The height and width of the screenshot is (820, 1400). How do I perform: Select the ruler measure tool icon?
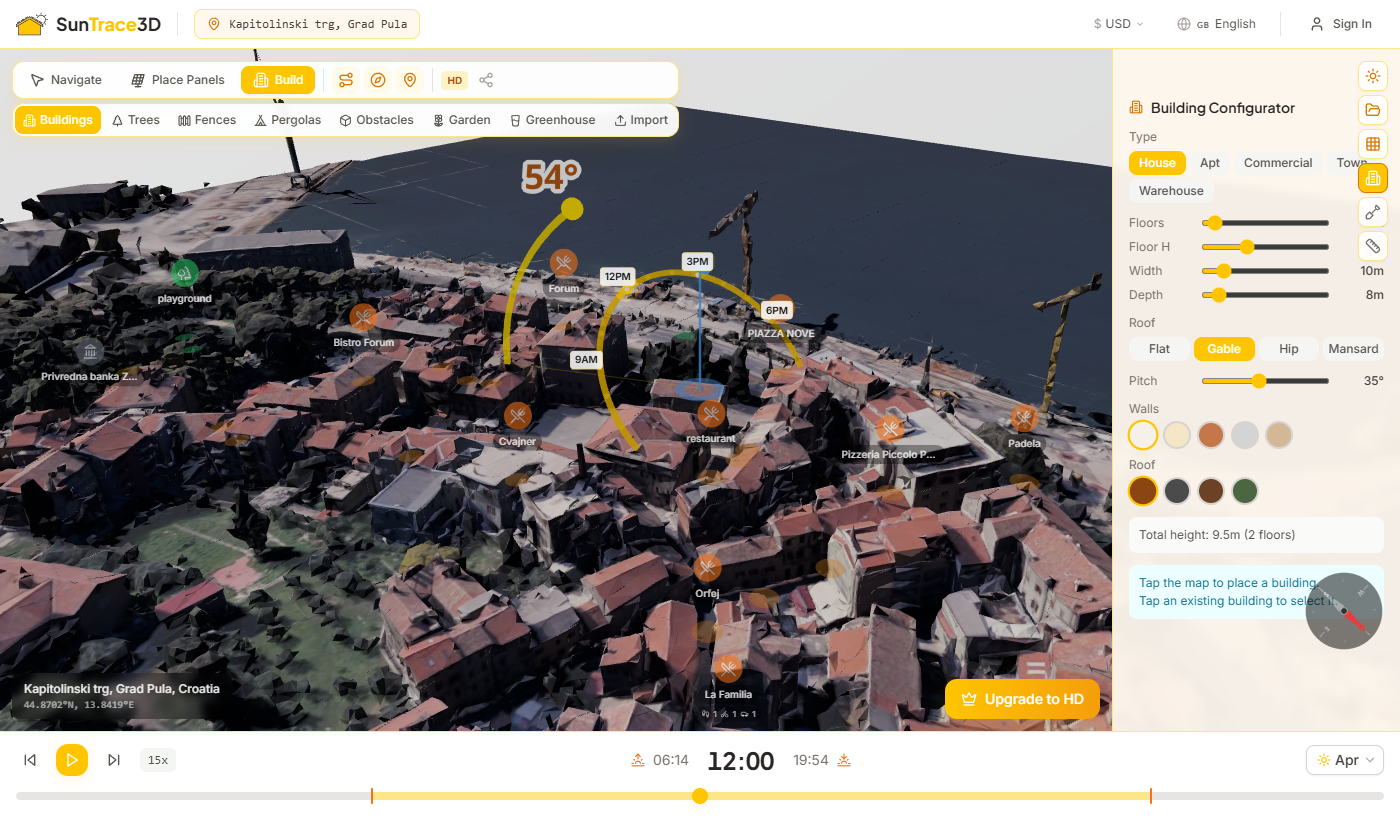click(x=1372, y=246)
